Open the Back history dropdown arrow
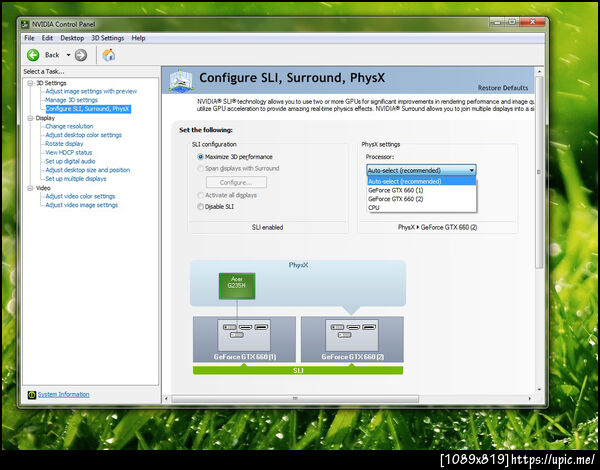Screen dimensions: 600x470 (x=68, y=55)
